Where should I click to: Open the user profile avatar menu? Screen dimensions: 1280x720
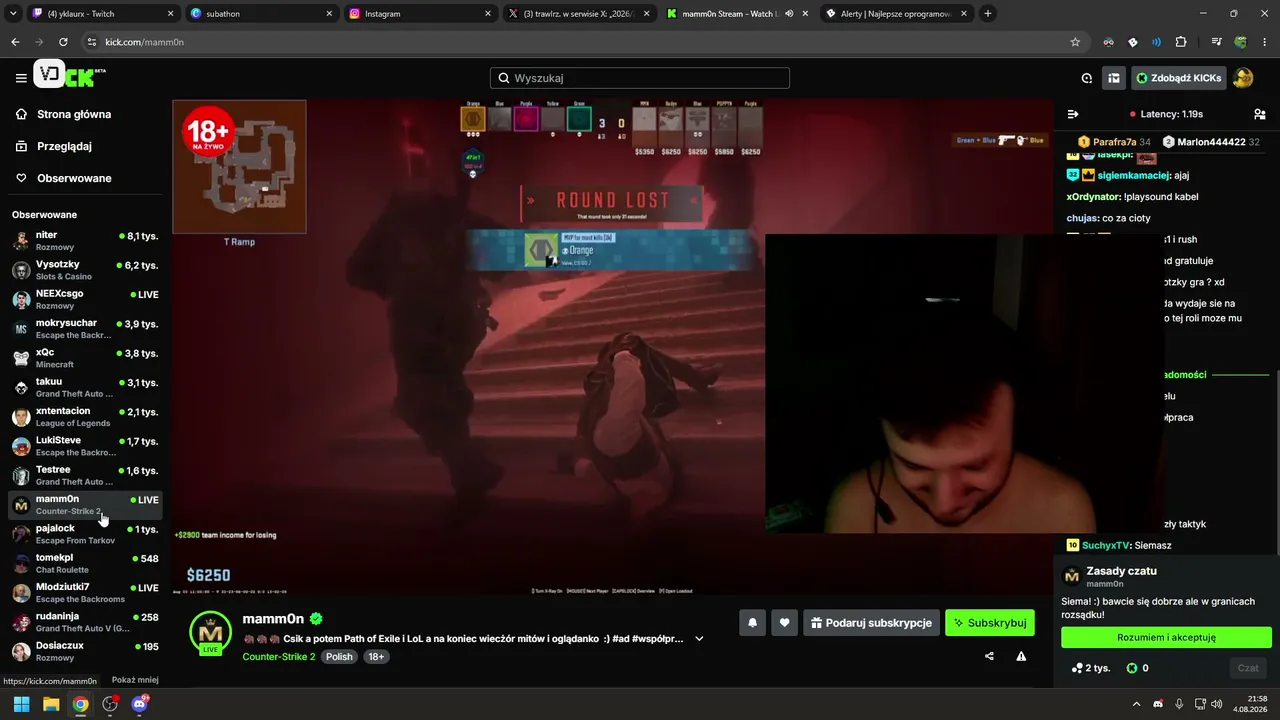tap(1243, 78)
